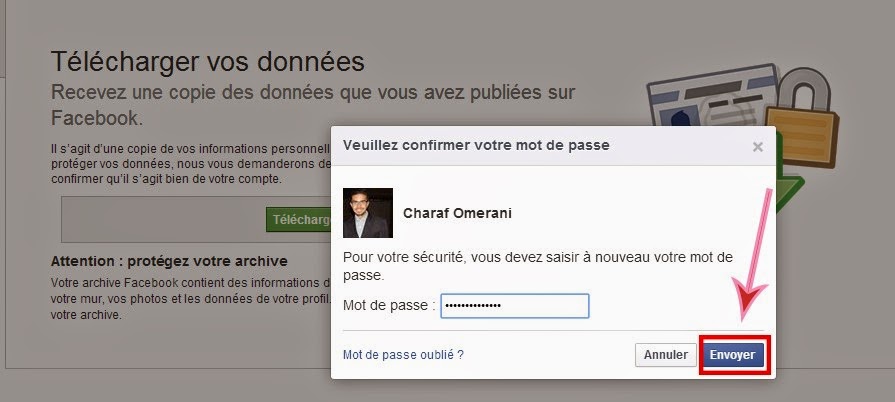Screen dimensions: 895x402
Task: Click the green Télécharger button
Action: (x=299, y=220)
